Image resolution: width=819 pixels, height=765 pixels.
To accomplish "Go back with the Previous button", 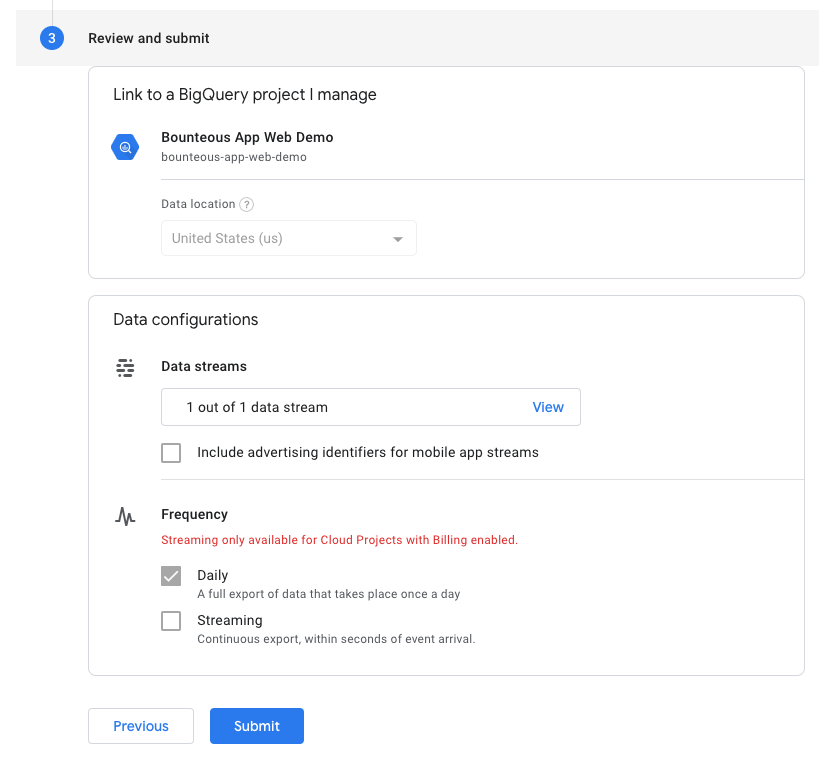I will point(141,726).
